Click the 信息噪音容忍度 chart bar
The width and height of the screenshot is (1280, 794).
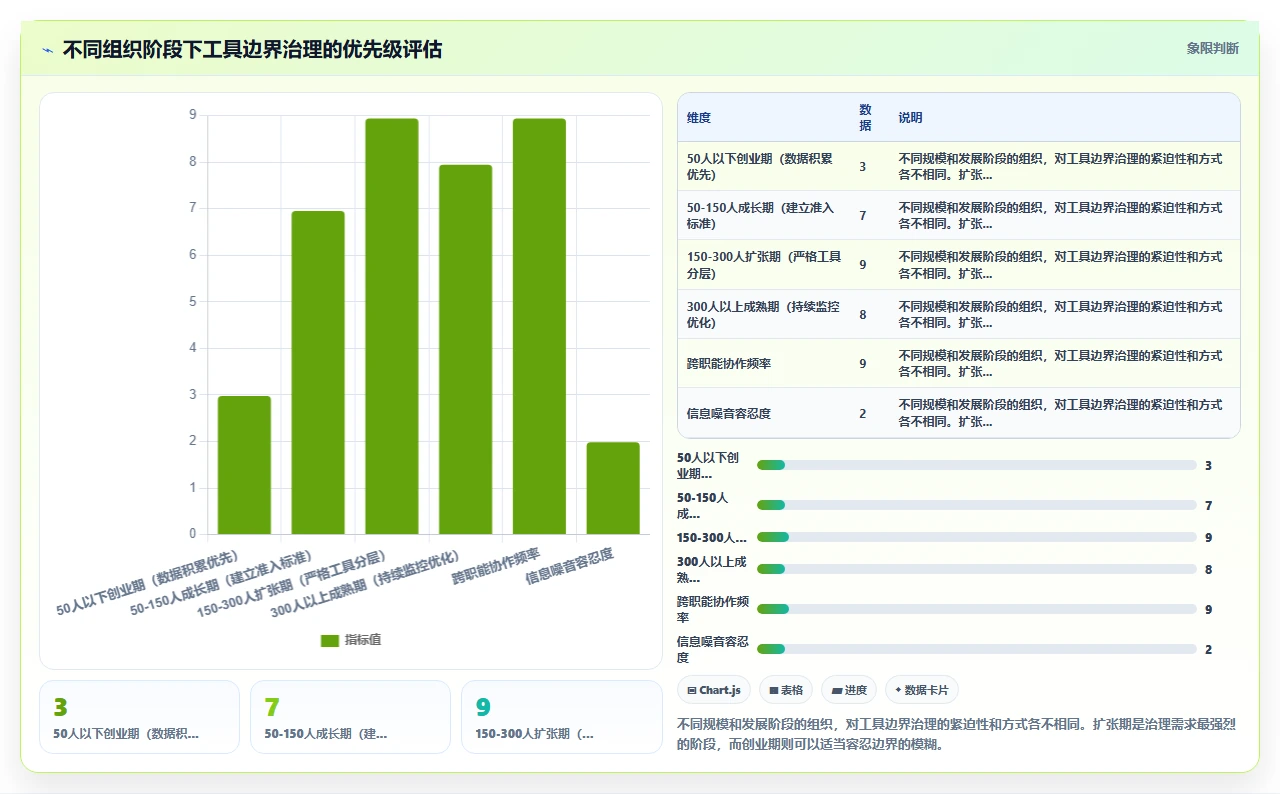(x=613, y=488)
